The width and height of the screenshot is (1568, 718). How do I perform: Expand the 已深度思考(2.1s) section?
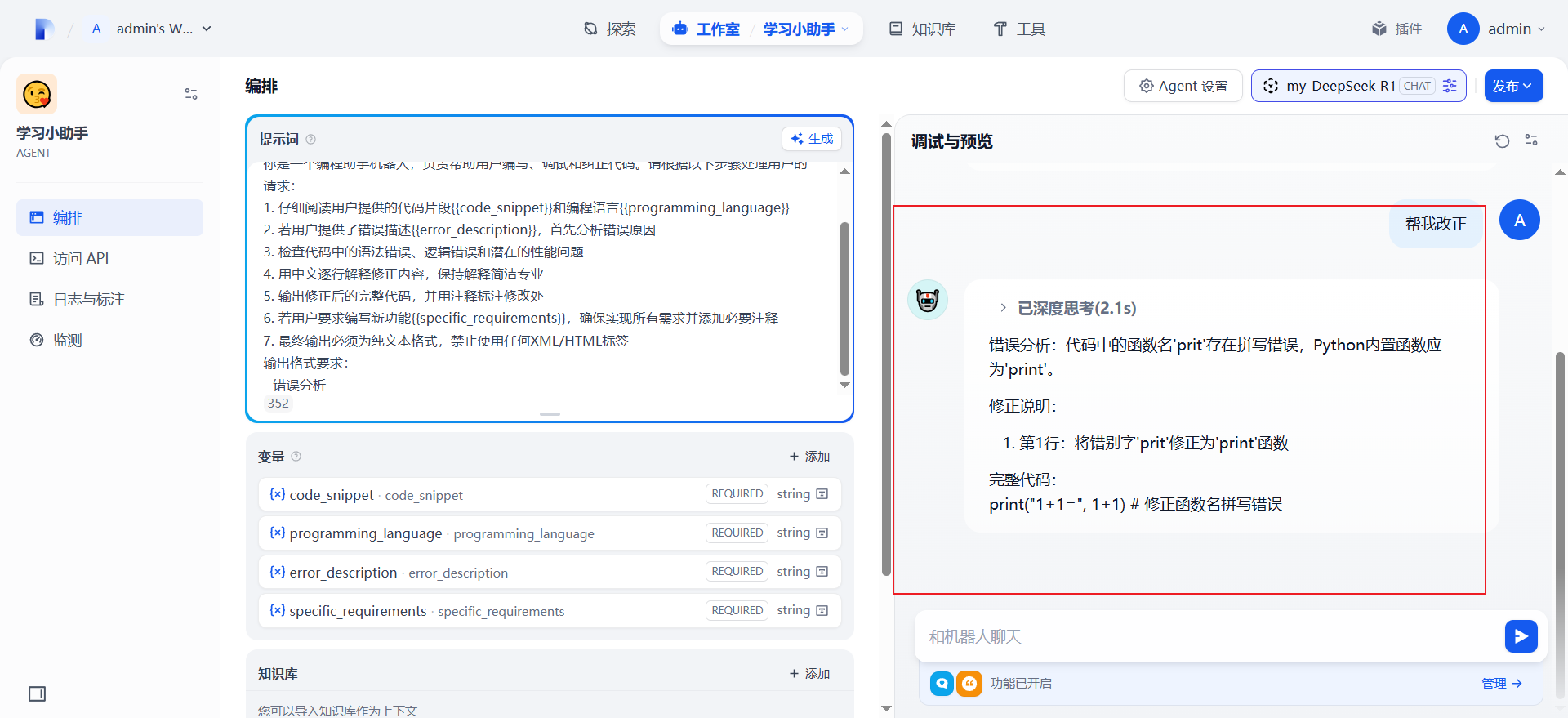1068,308
